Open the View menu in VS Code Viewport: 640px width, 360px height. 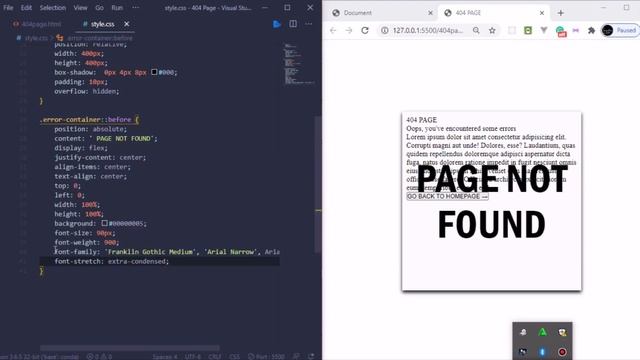click(x=80, y=8)
